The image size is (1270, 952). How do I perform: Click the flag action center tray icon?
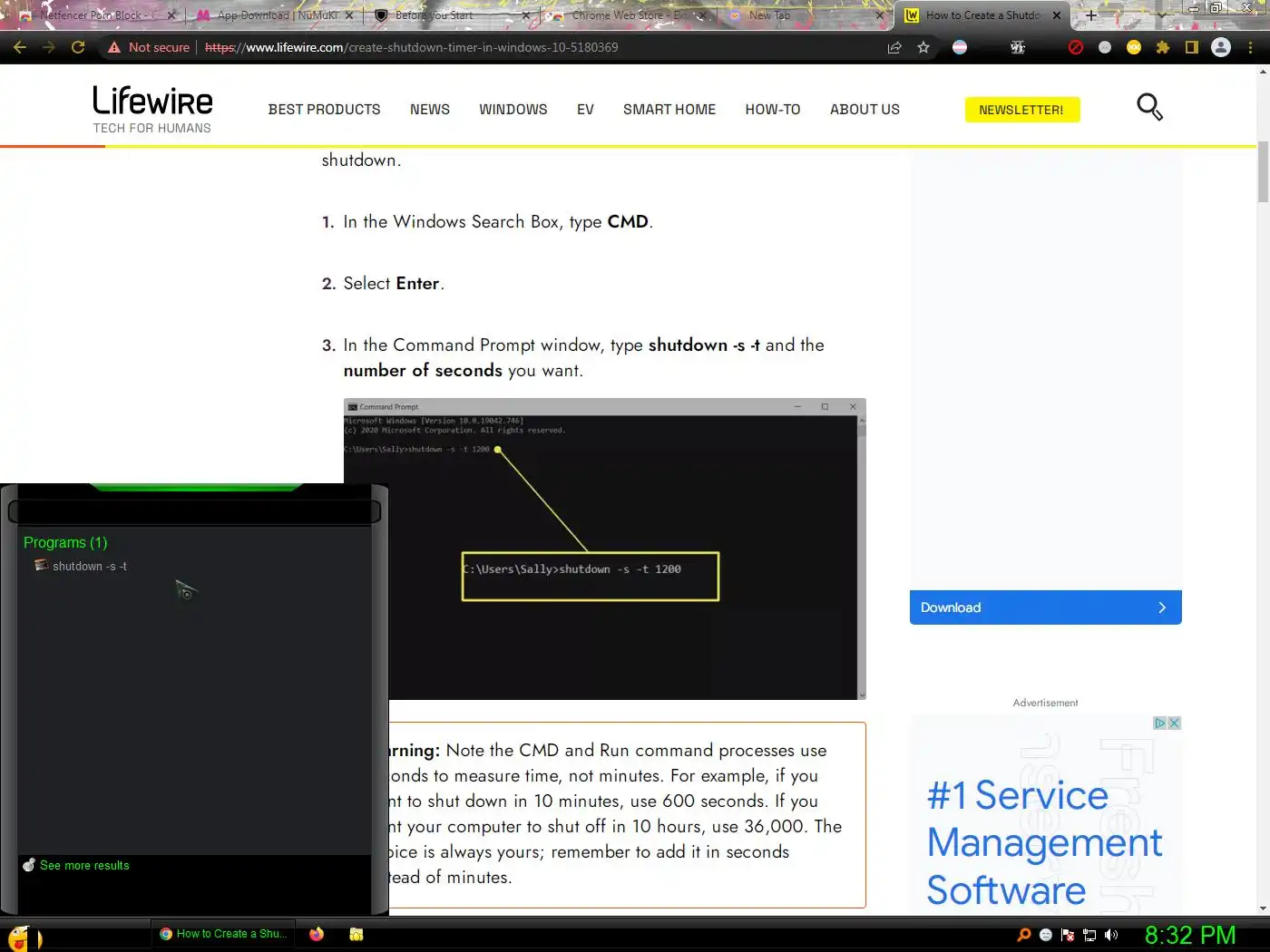tap(1068, 935)
